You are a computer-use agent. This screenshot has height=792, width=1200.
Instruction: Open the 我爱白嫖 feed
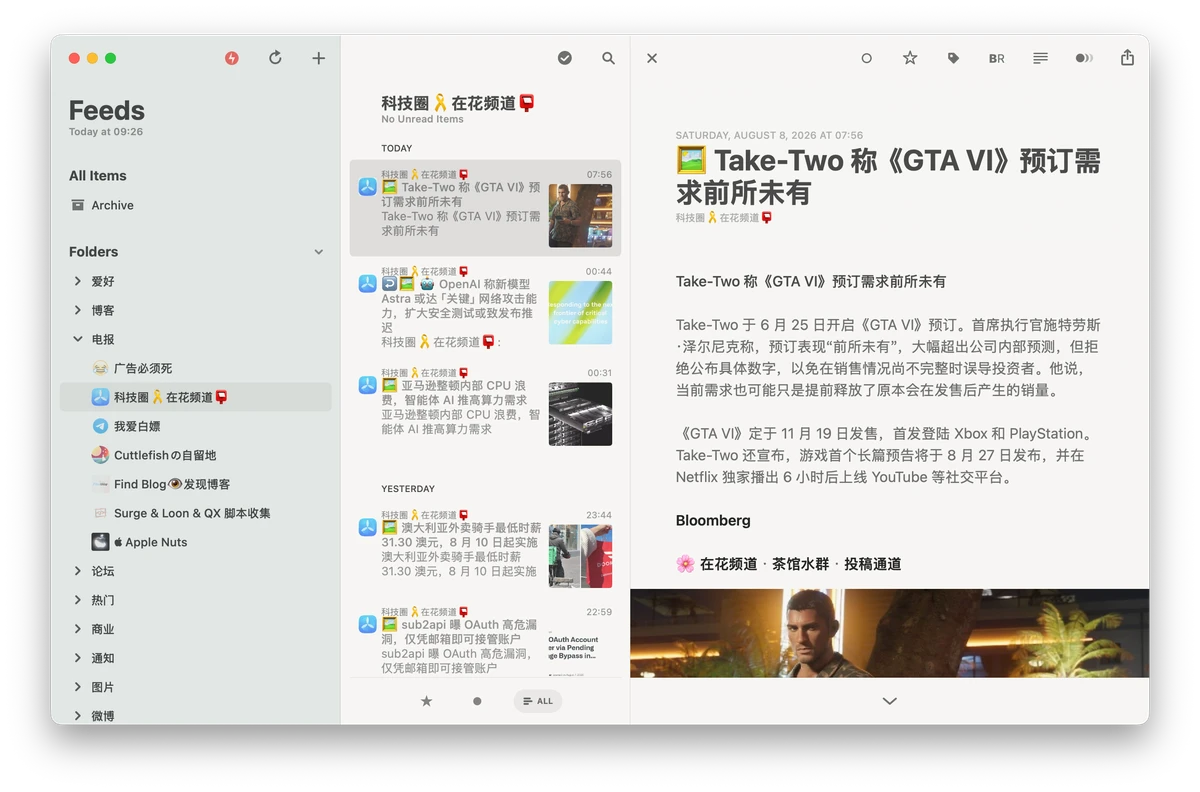195,426
